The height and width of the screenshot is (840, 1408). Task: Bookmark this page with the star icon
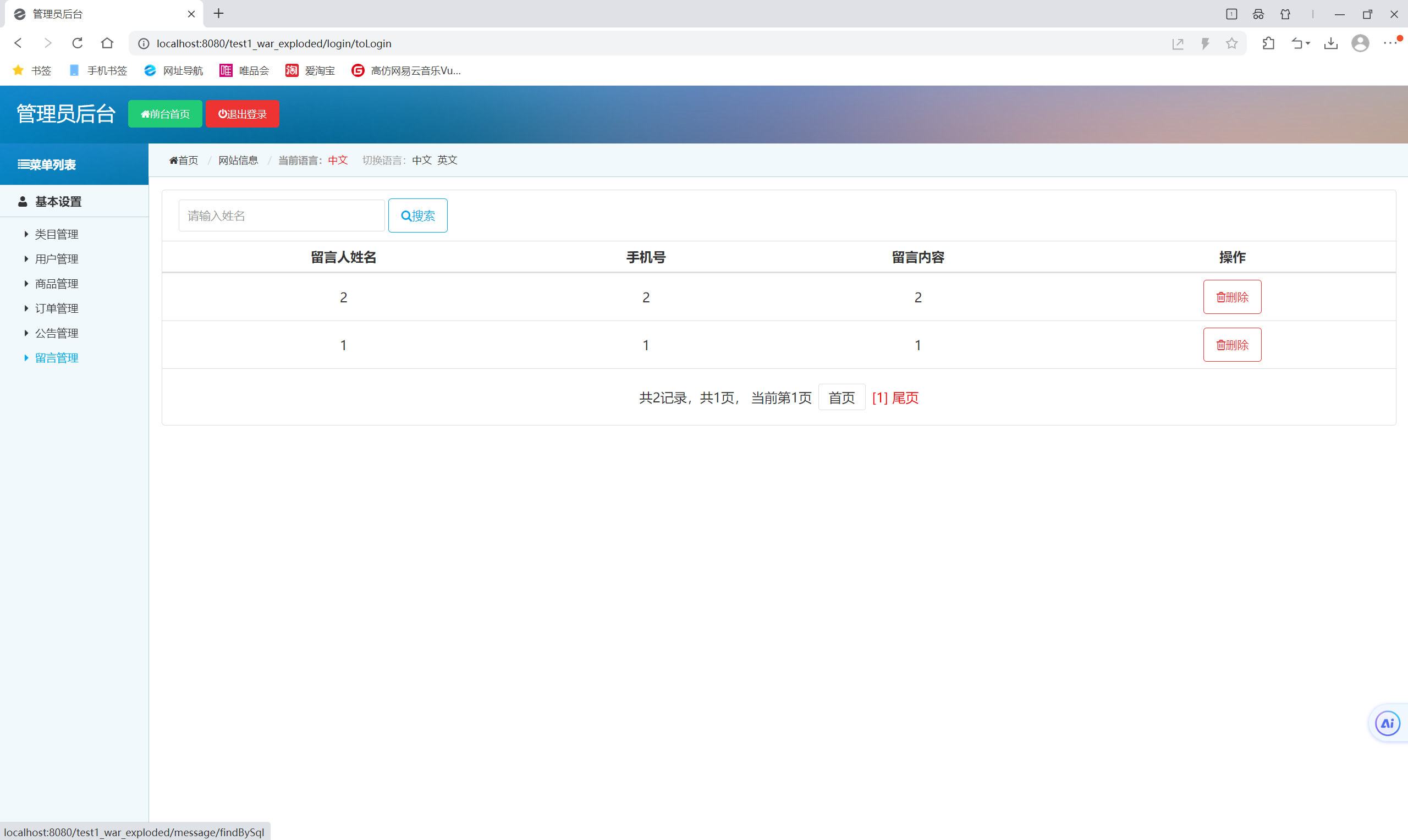point(1232,43)
